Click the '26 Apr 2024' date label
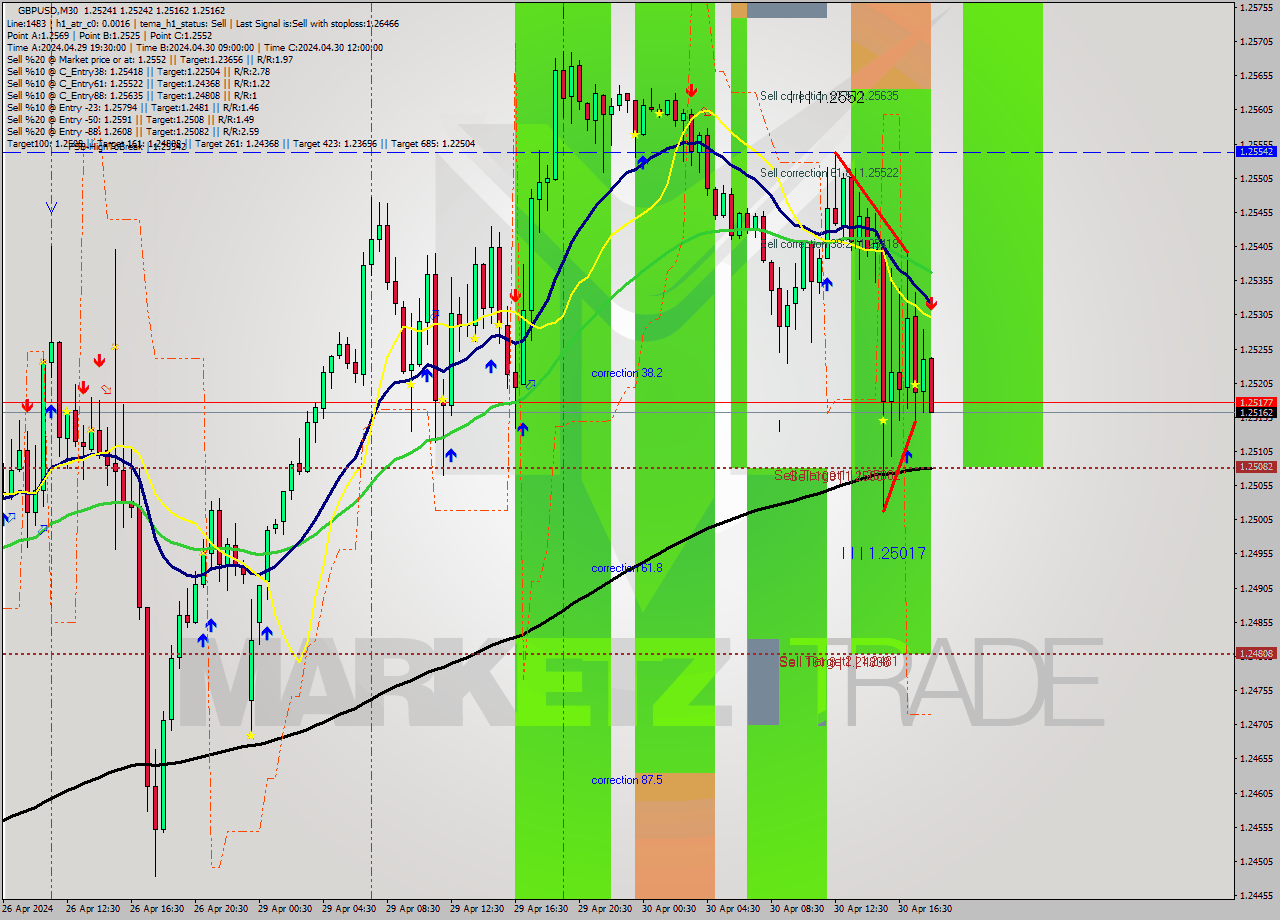The height and width of the screenshot is (920, 1280). (x=28, y=909)
